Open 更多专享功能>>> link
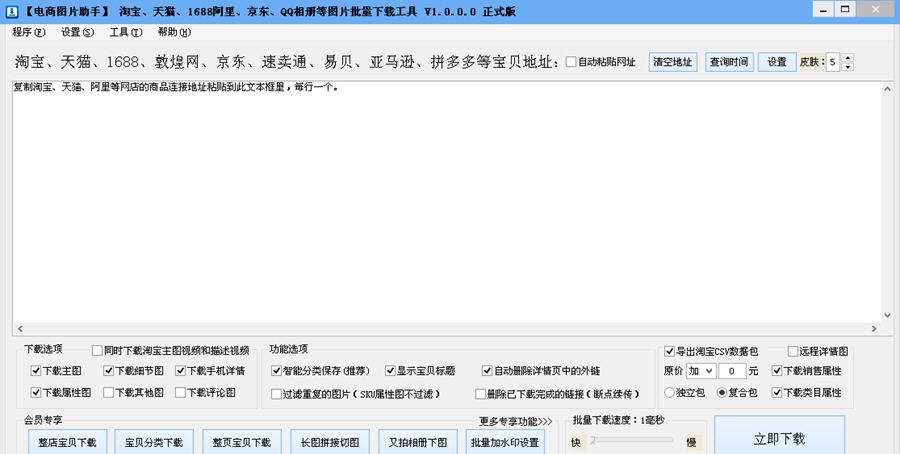The height and width of the screenshot is (454, 900). 515,422
